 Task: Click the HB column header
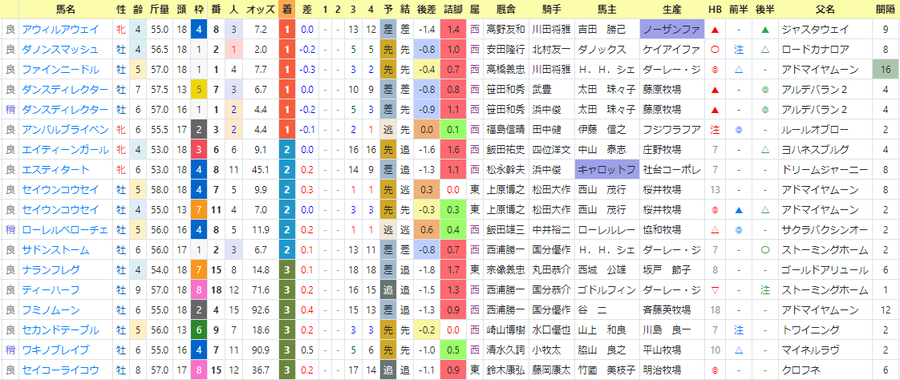pyautogui.click(x=715, y=9)
